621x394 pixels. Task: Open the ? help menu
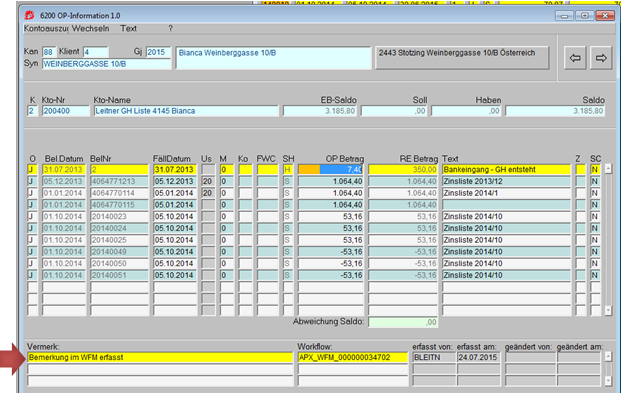coord(170,29)
